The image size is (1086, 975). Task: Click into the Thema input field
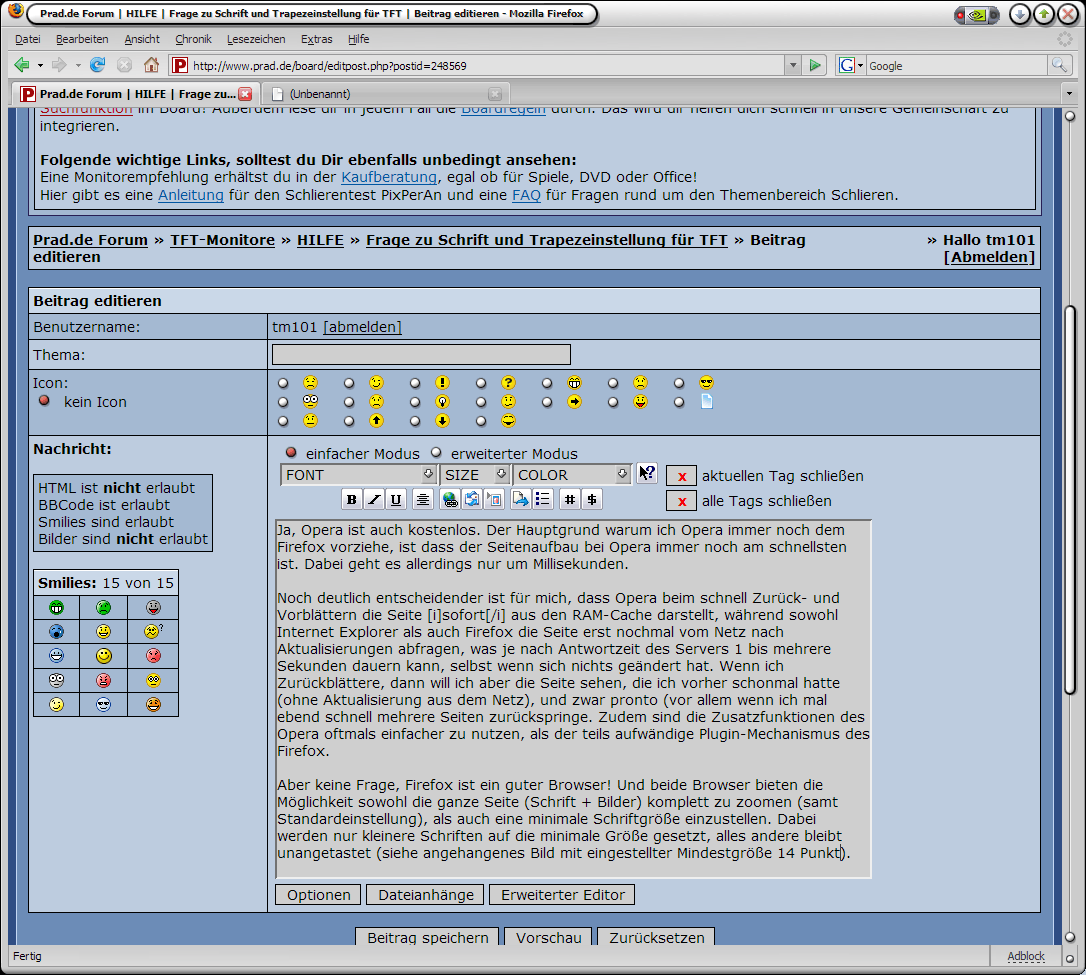click(x=421, y=354)
